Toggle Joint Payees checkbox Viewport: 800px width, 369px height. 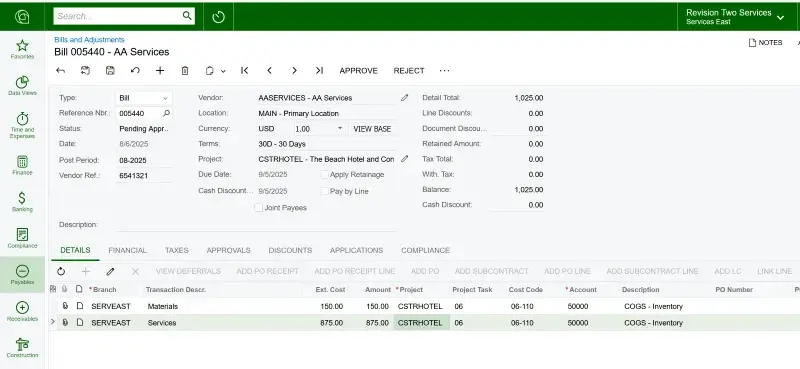pos(259,208)
